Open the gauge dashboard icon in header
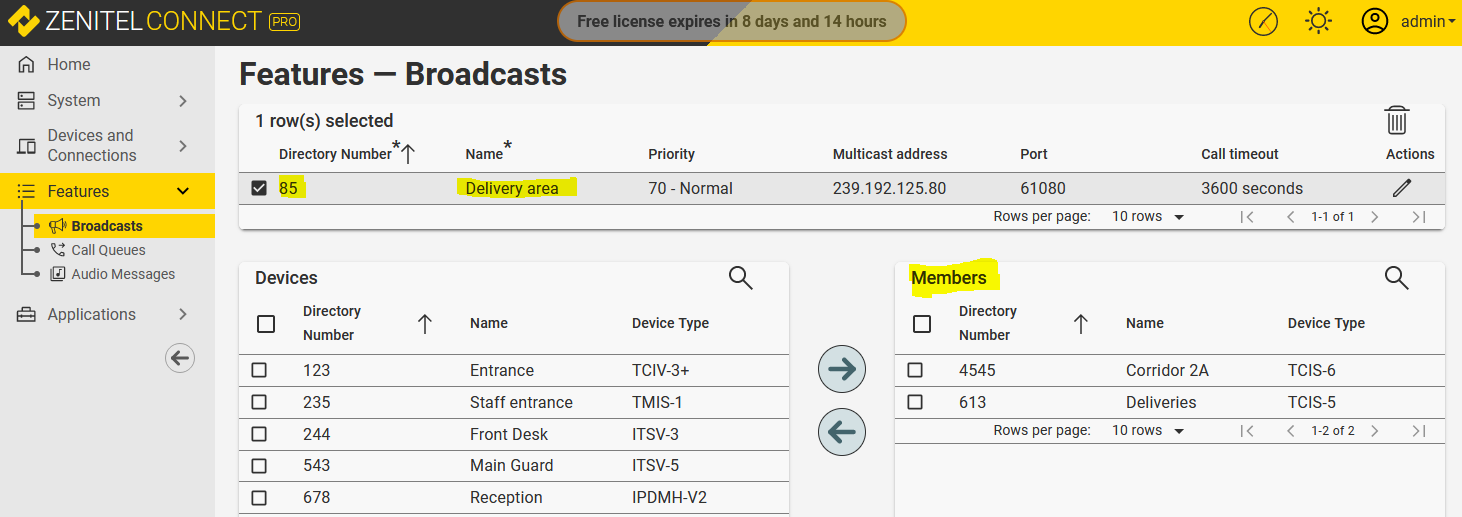 coord(1264,21)
